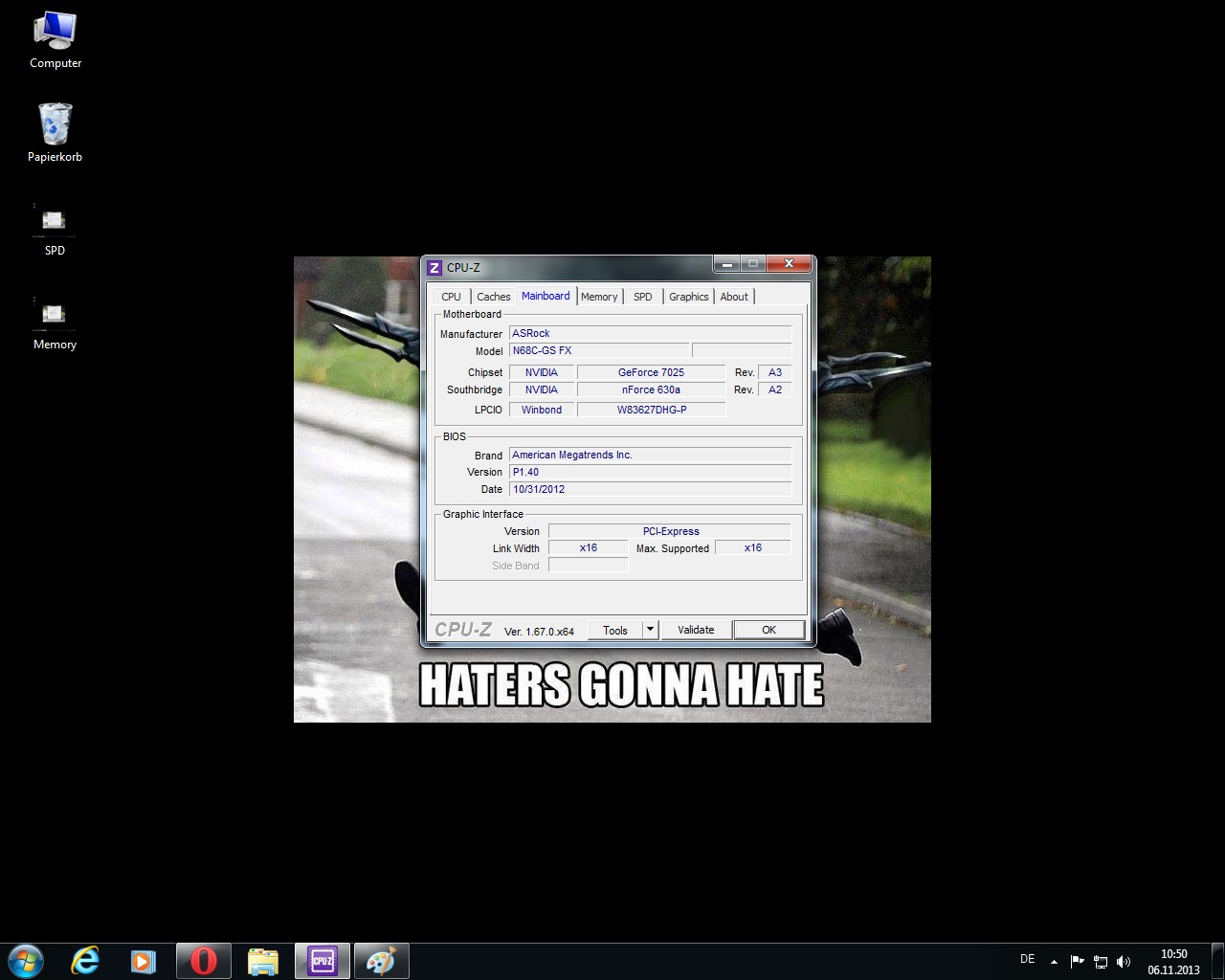Open the About tab
Screen dimensions: 1225x980
tap(734, 297)
